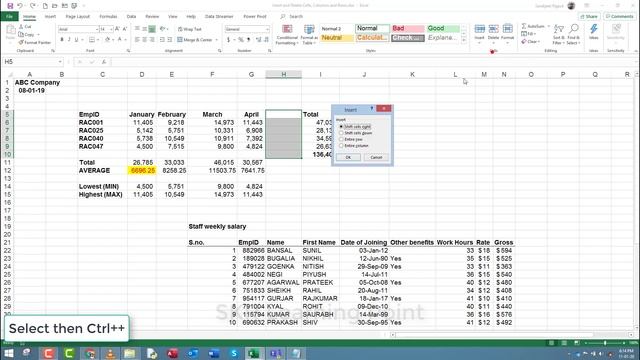Open VLC from the Windows taskbar
The width and height of the screenshot is (640, 360).
pos(110,353)
